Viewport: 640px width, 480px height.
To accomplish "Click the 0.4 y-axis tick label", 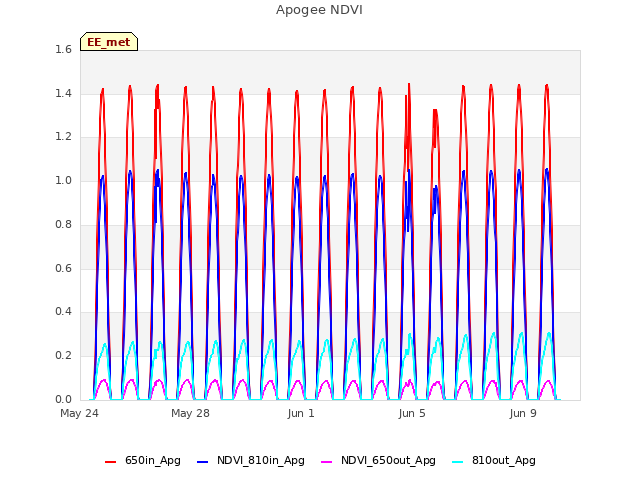I will tap(63, 312).
